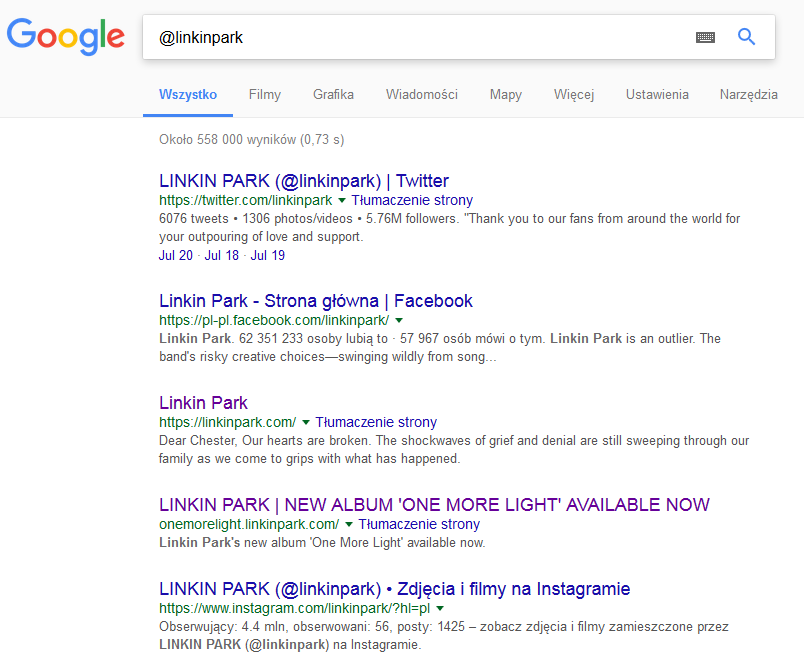Open LINKIN PARK Instagram result title
Viewport: 804px width, 666px height.
(x=394, y=589)
